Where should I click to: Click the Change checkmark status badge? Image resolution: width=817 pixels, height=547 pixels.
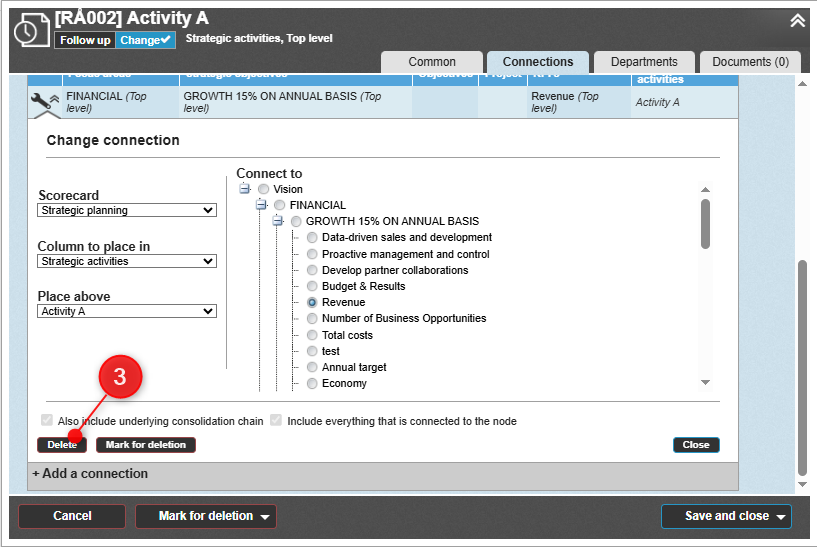(x=146, y=40)
